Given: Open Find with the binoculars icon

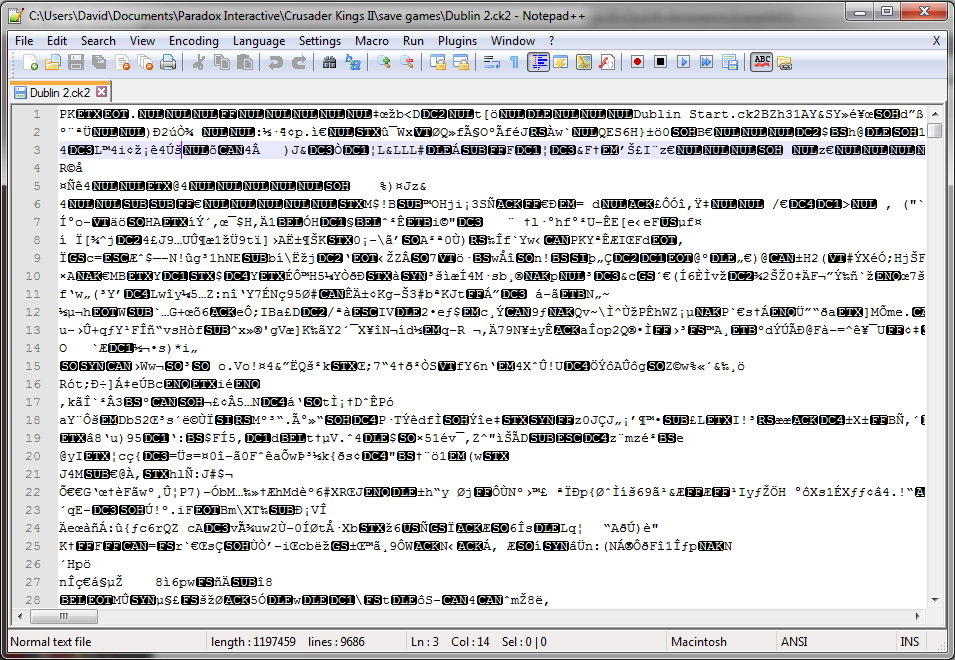Looking at the screenshot, I should click(x=329, y=63).
